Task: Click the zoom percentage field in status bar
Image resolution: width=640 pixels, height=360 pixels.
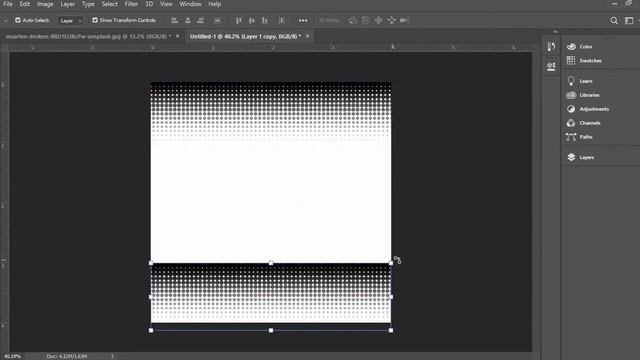Action: [12, 356]
